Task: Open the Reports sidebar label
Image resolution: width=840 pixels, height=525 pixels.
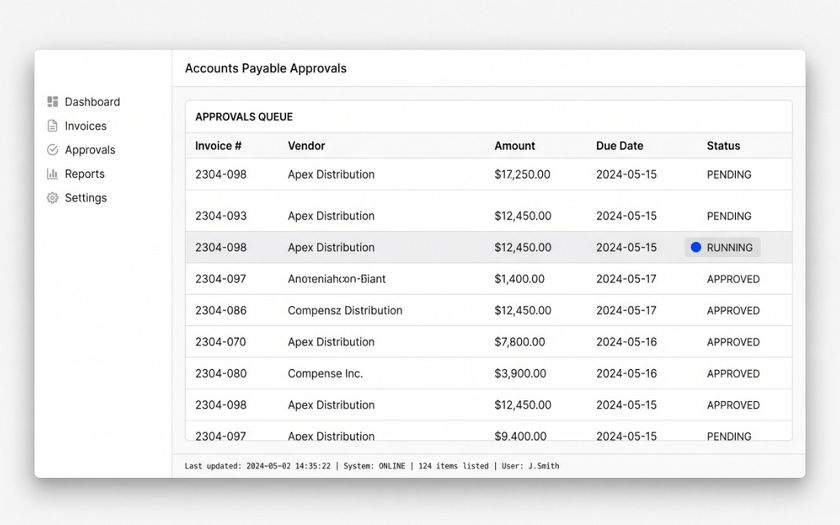Action: [x=85, y=174]
